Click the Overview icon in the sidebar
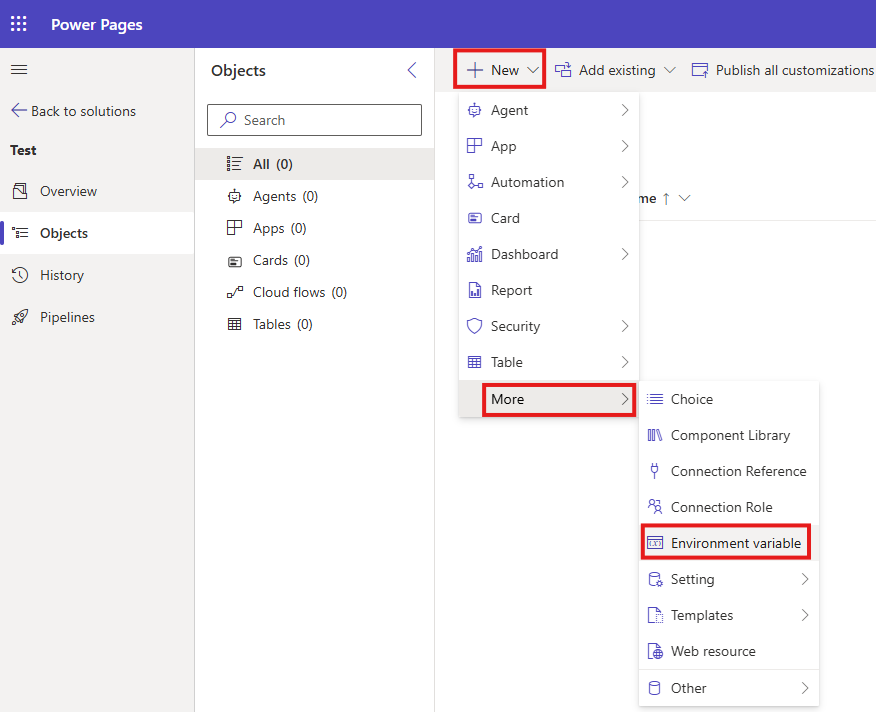 point(20,191)
